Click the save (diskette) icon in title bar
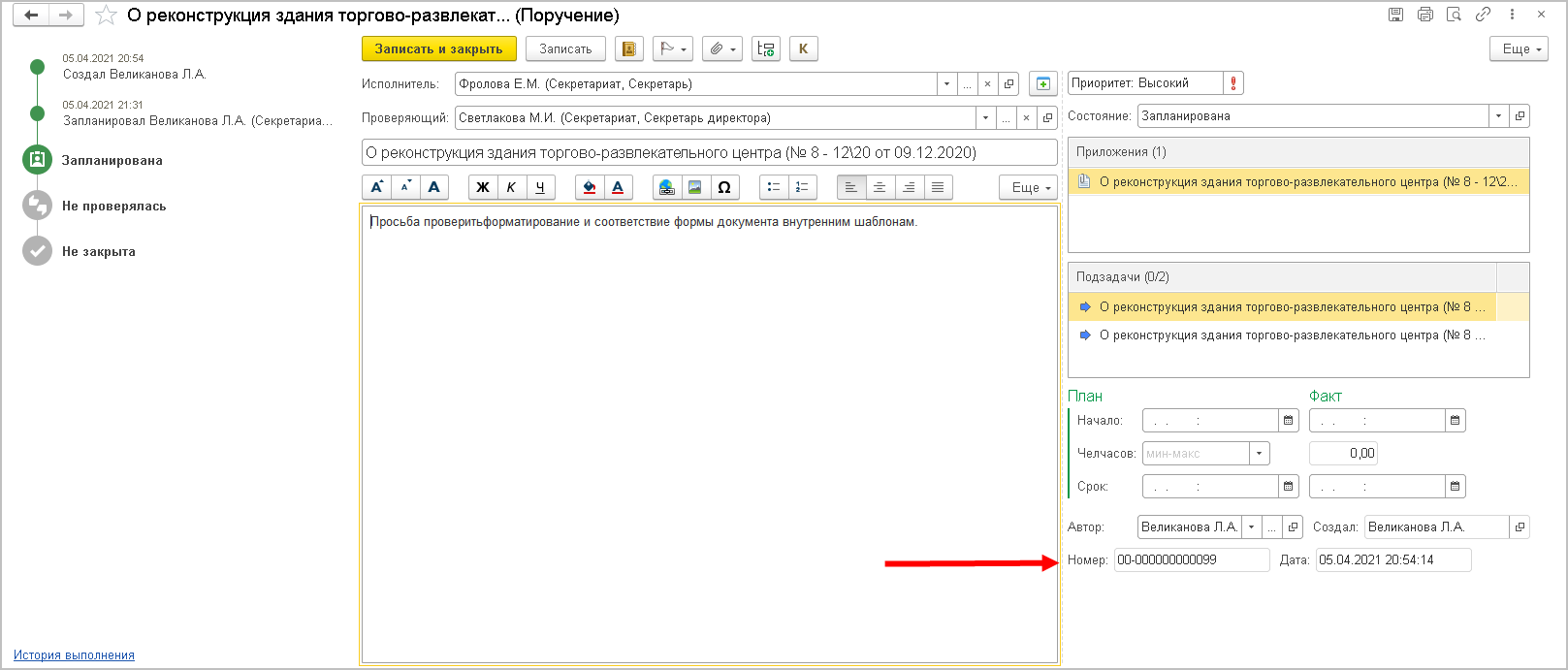This screenshot has width=1568, height=670. tap(1395, 15)
